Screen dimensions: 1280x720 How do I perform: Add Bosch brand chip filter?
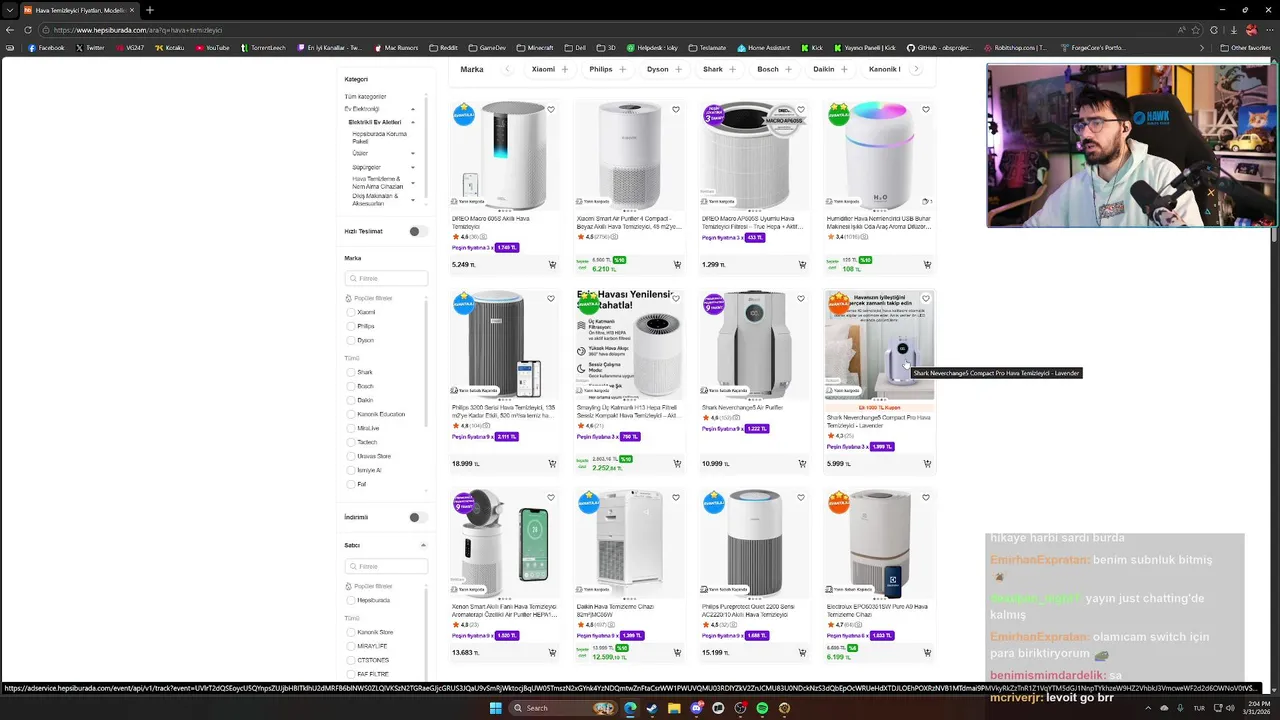(775, 69)
